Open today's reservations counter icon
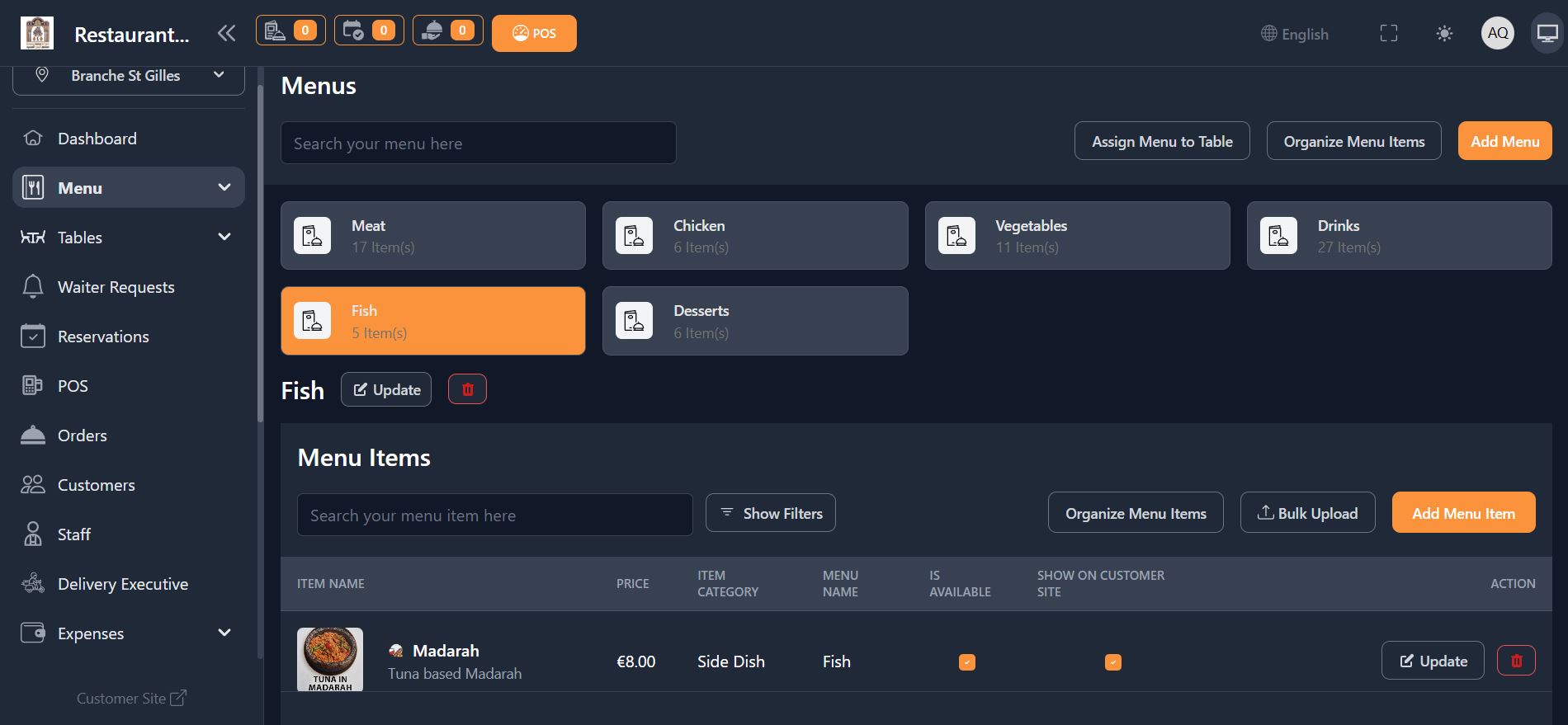The image size is (1568, 725). 369,31
